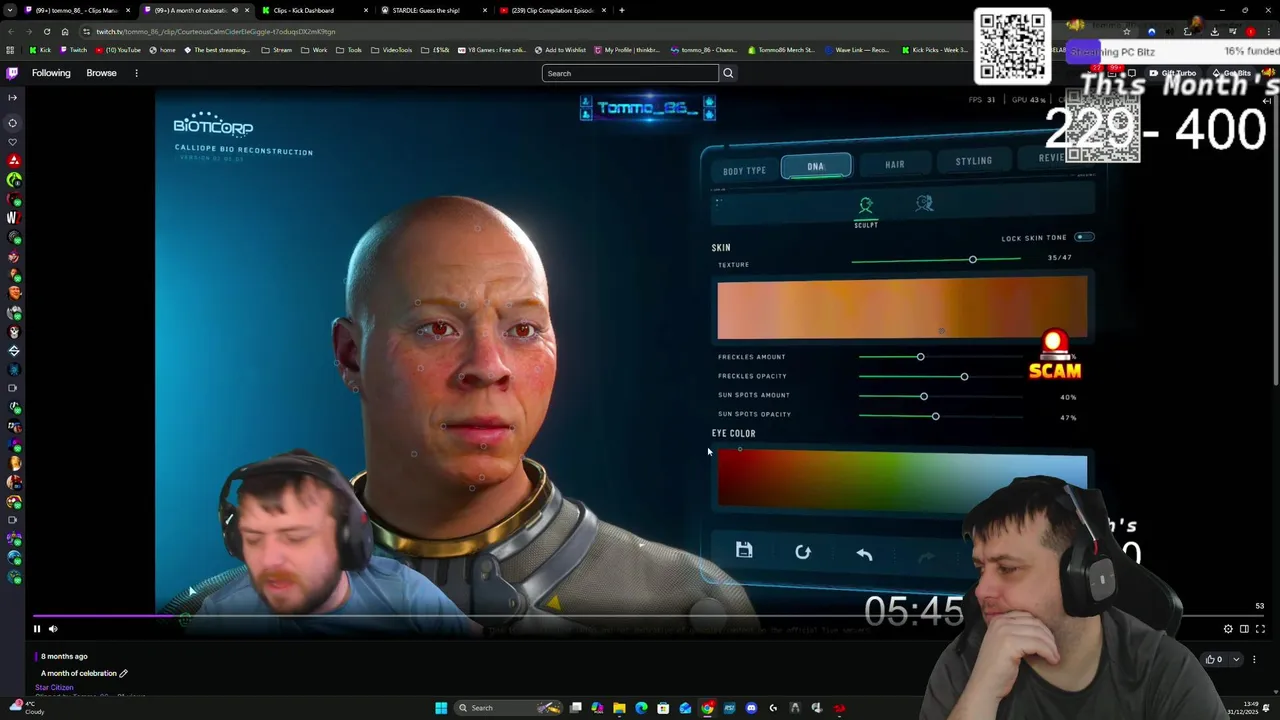The height and width of the screenshot is (720, 1280).
Task: Click the browser address bar URL
Action: click(216, 31)
